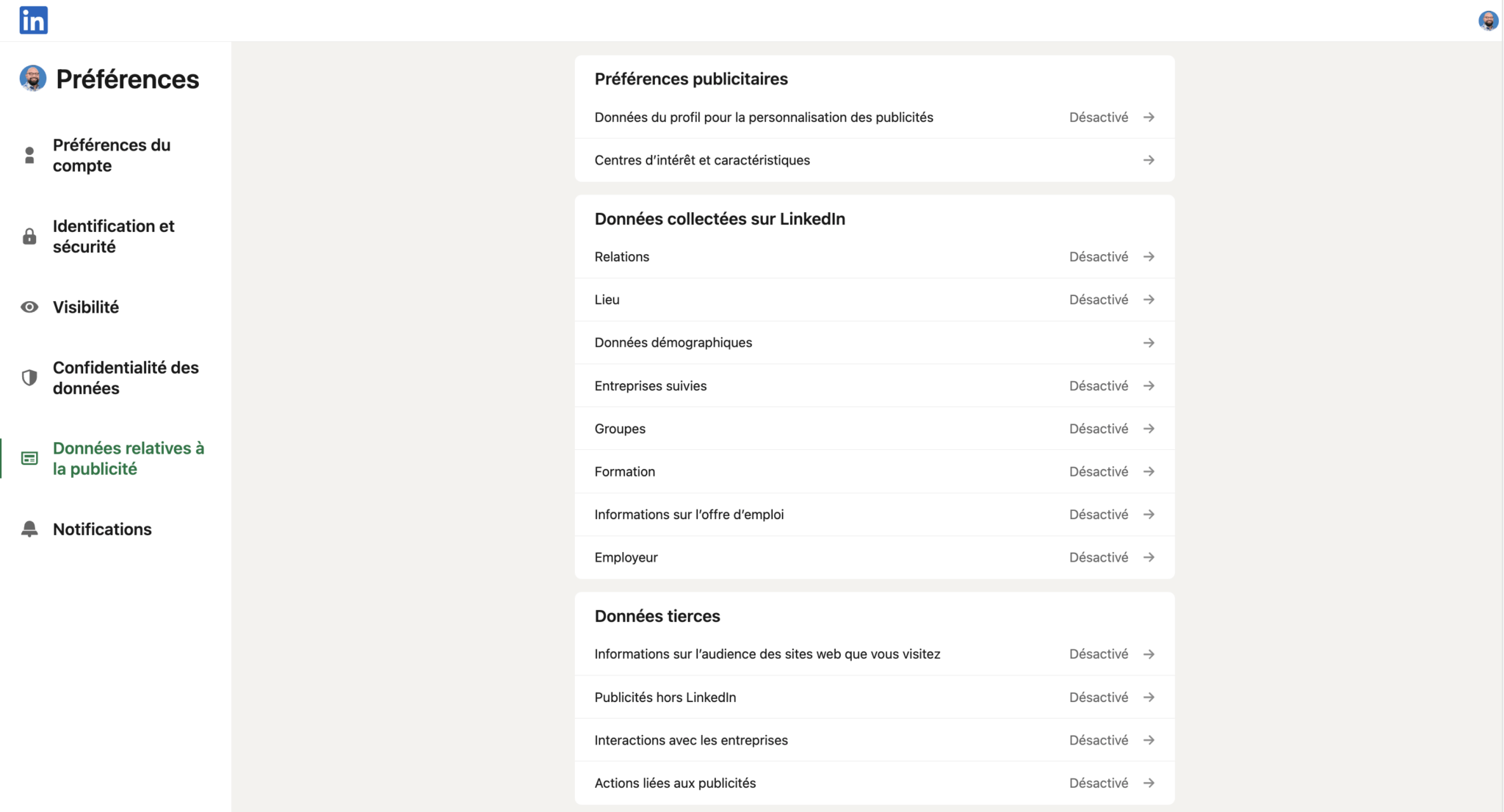Click the arrow on Informations sur l'offre d'emploi row
The width and height of the screenshot is (1504, 812).
[1149, 515]
